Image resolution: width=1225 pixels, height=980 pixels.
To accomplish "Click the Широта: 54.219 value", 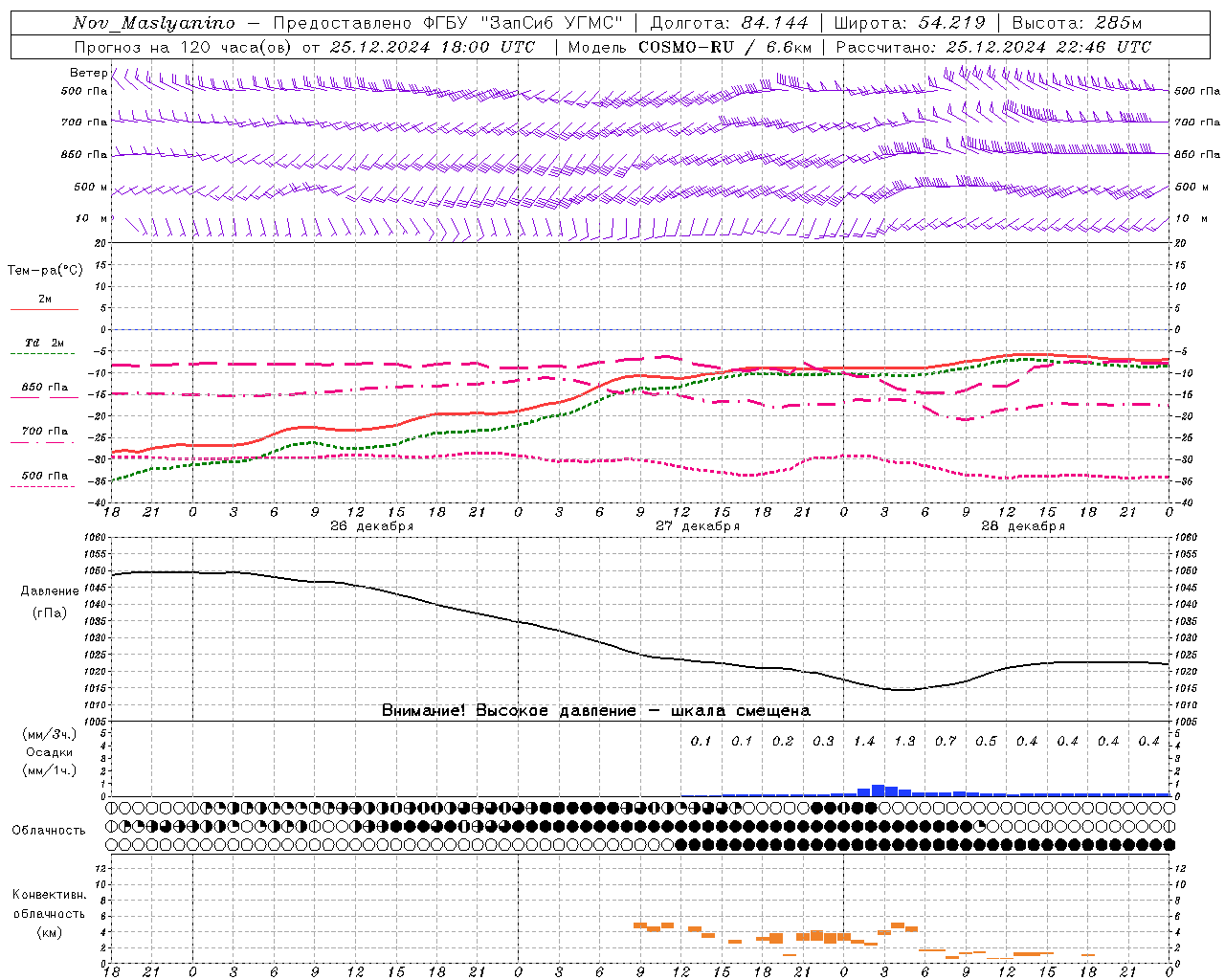I will click(x=909, y=23).
